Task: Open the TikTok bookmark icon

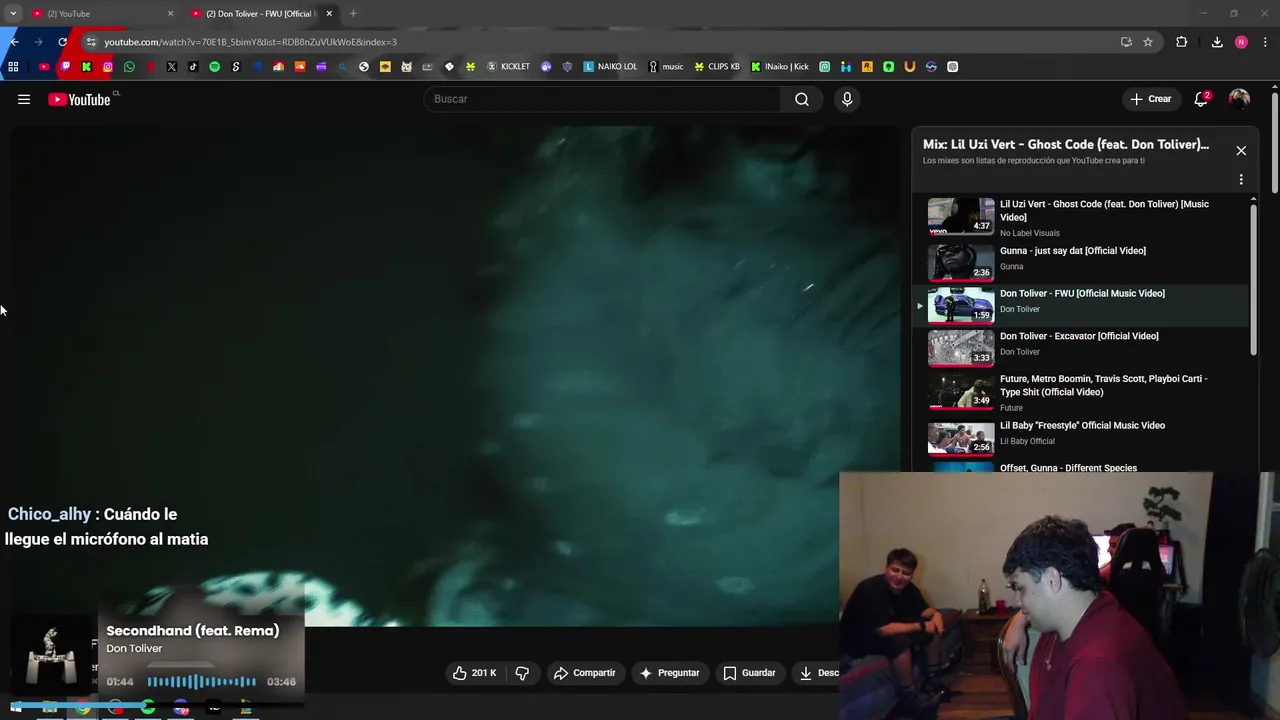Action: coord(193,67)
